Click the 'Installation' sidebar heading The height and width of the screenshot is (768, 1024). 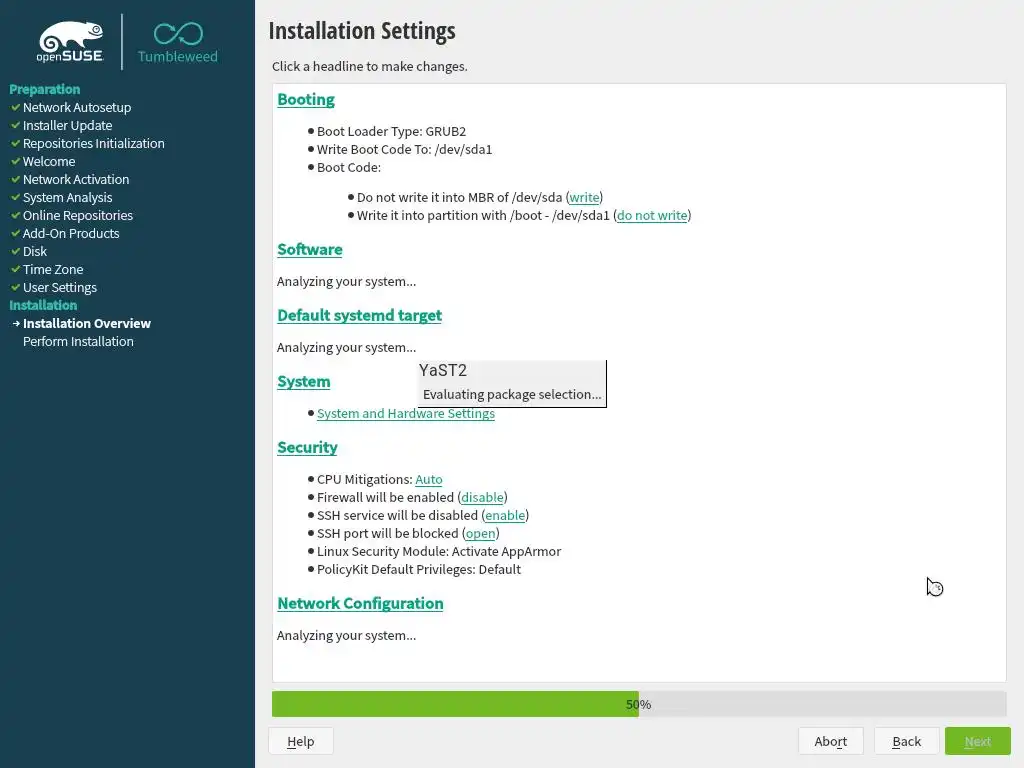(43, 305)
